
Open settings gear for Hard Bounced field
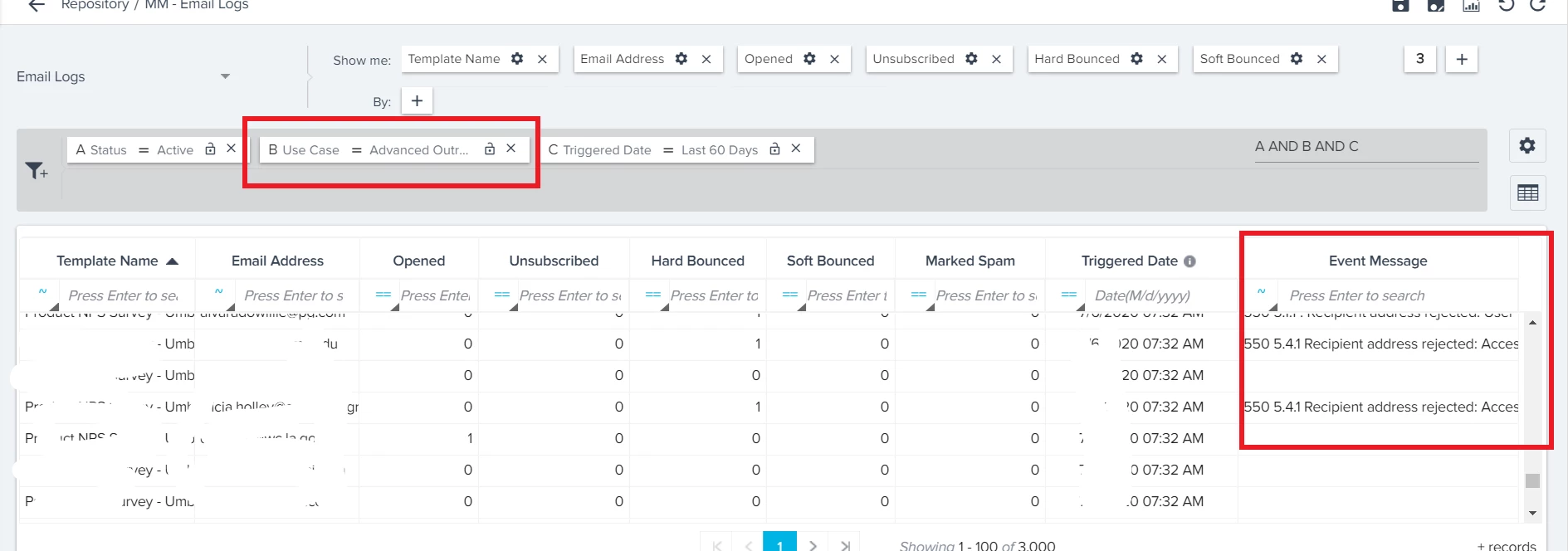click(1137, 59)
